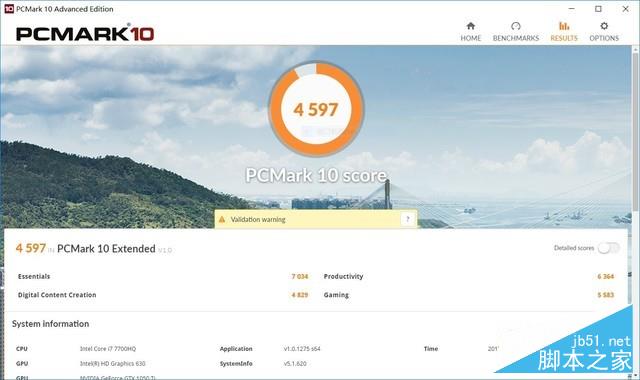Screen dimensions: 640x380
Task: Click the BENCHMARKS menu label
Action: [516, 38]
